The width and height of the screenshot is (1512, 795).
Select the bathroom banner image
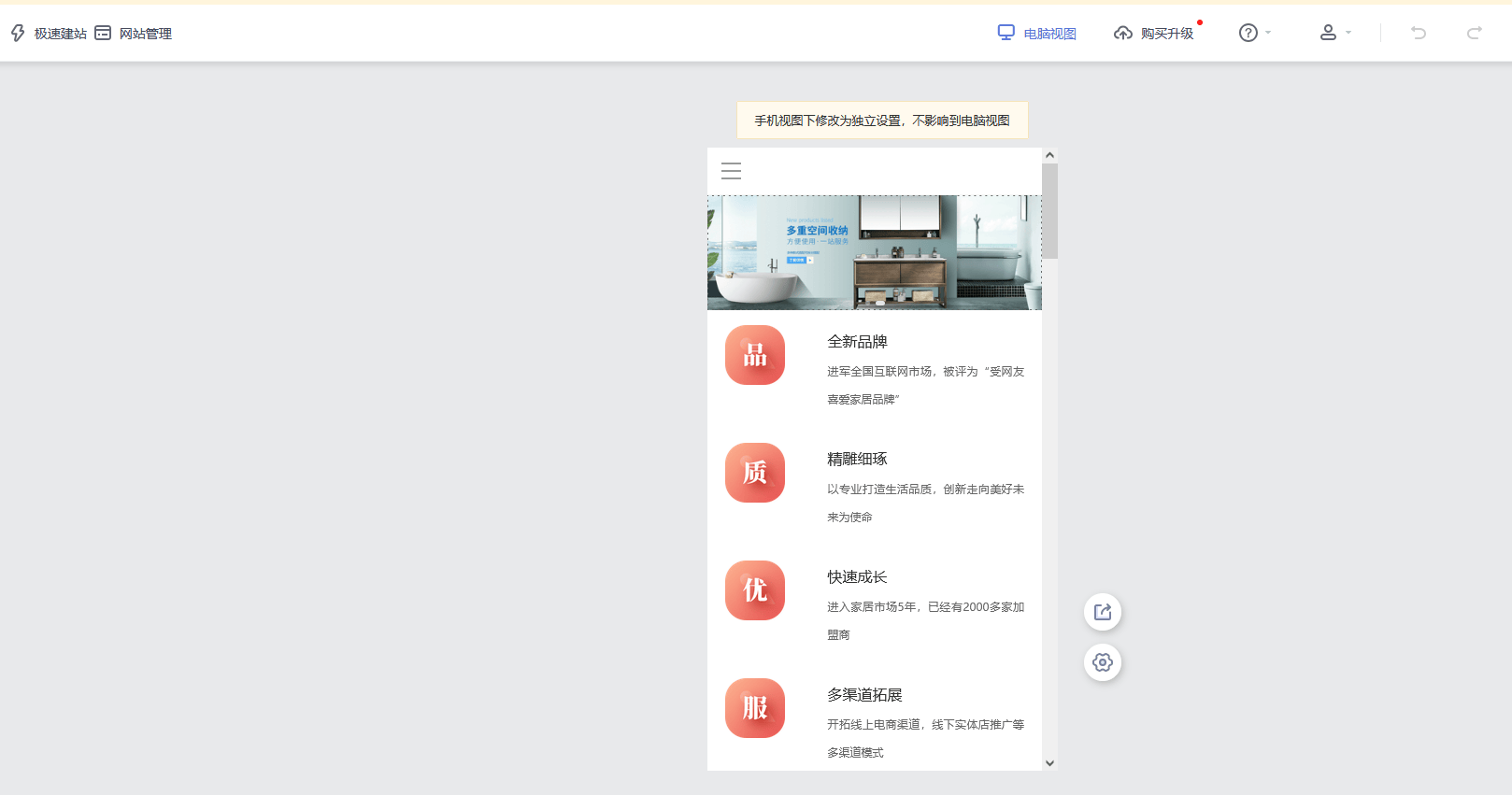875,252
